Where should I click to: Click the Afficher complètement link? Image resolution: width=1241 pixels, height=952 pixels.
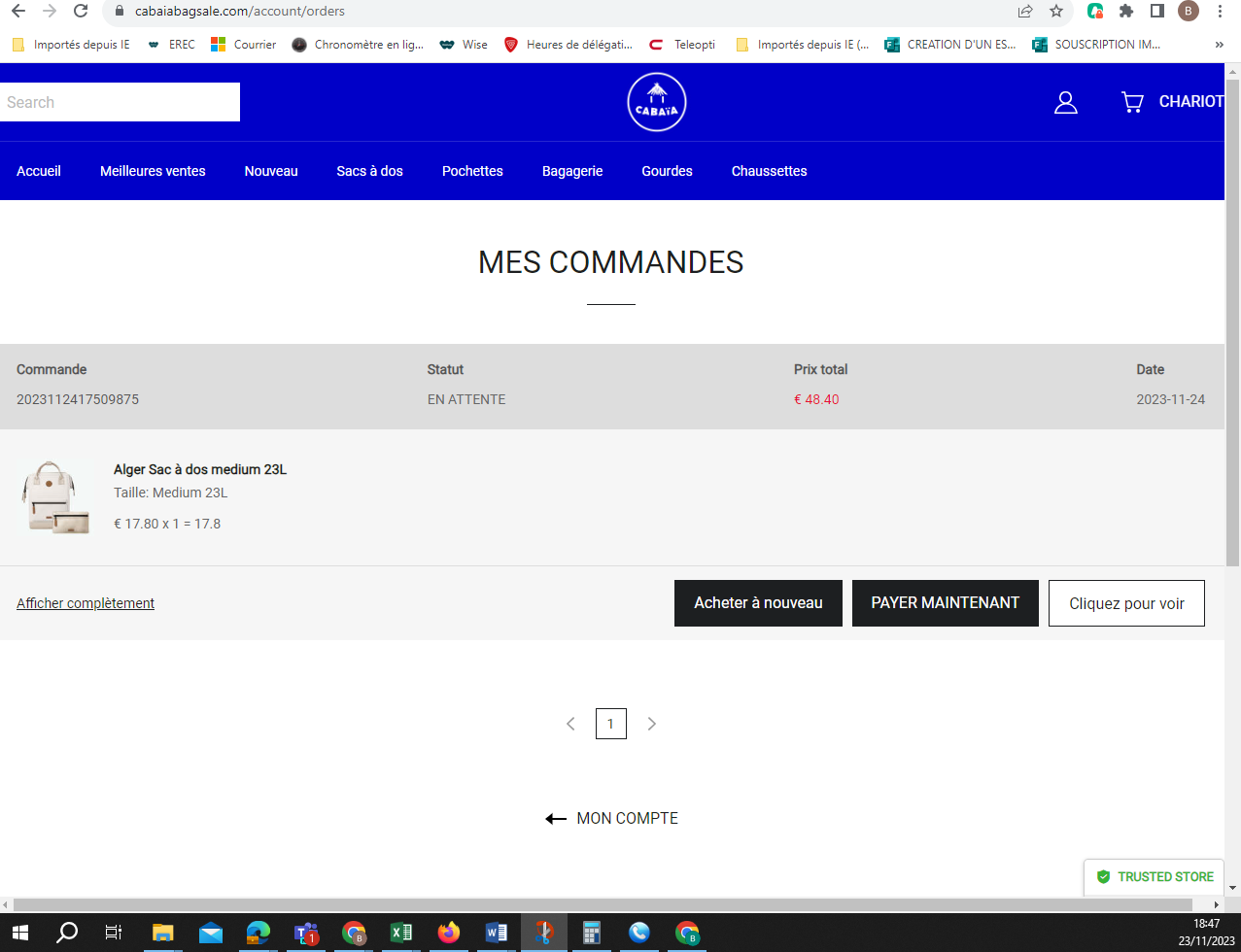[86, 603]
